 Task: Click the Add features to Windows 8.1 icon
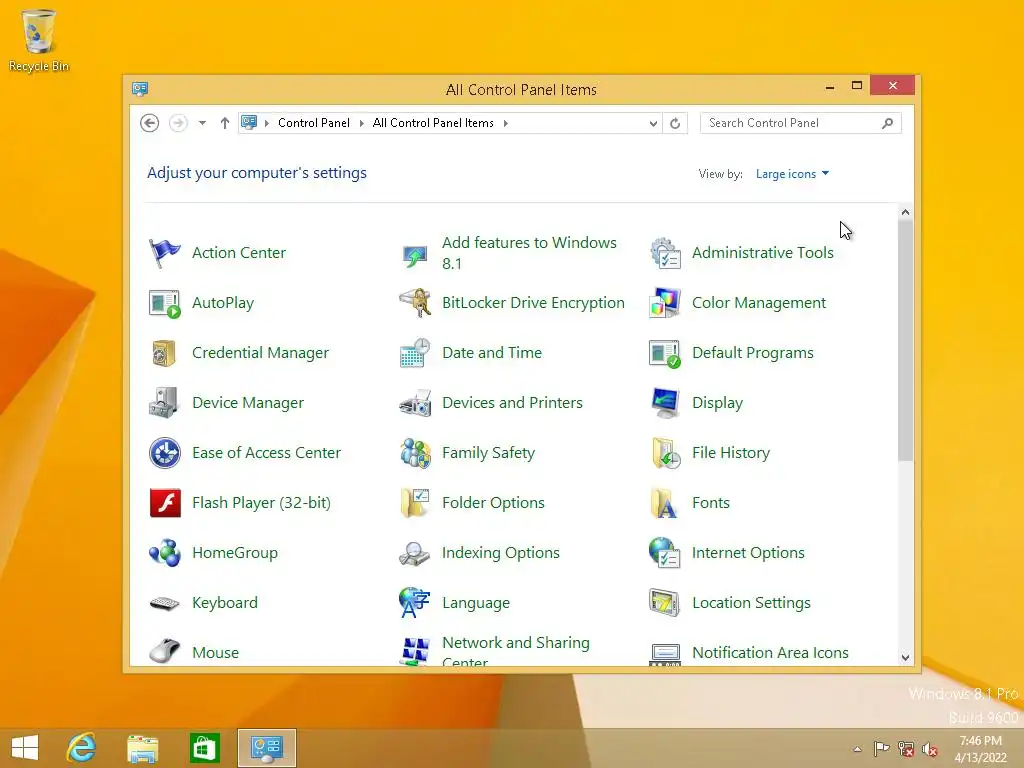(415, 255)
